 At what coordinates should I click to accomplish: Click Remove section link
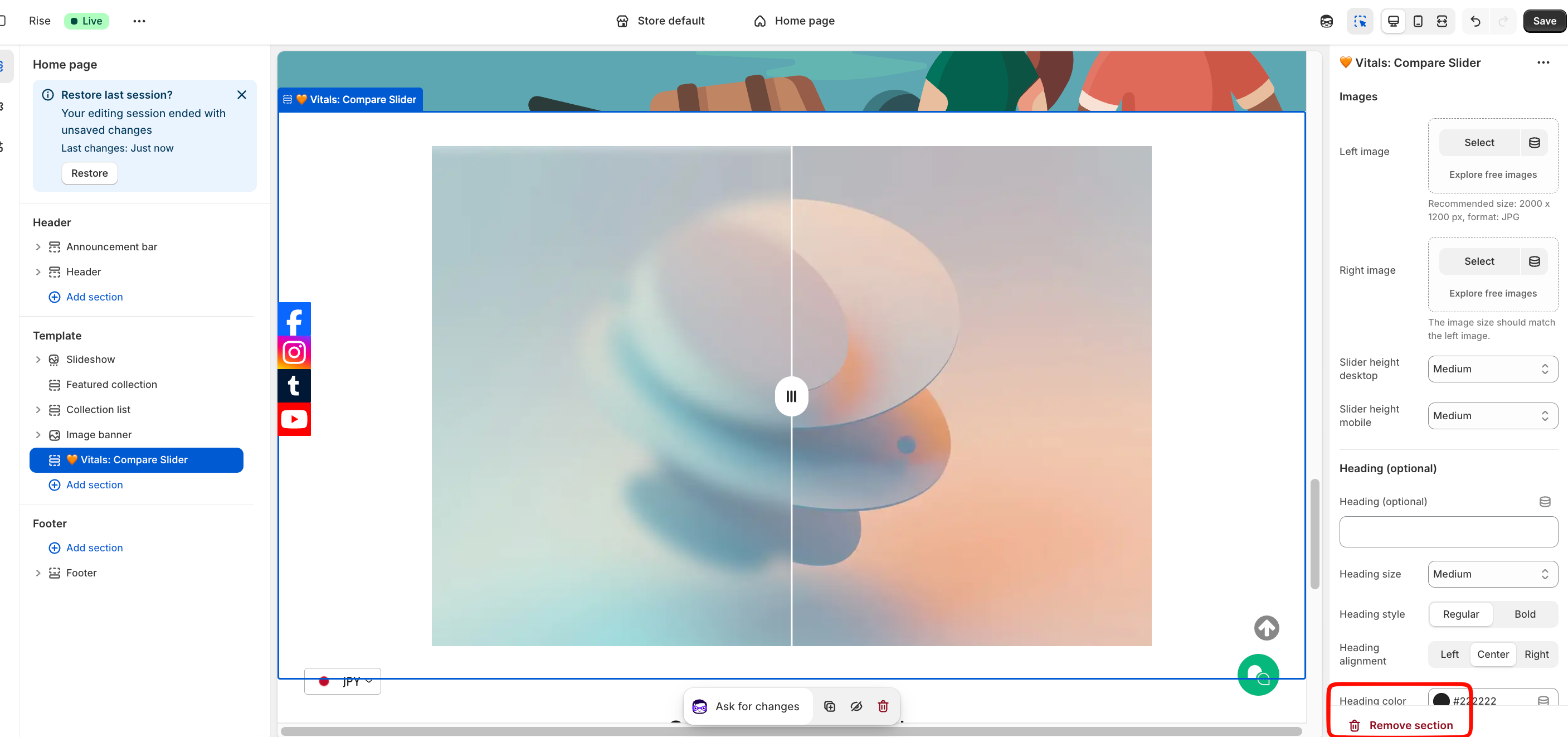tap(1410, 725)
